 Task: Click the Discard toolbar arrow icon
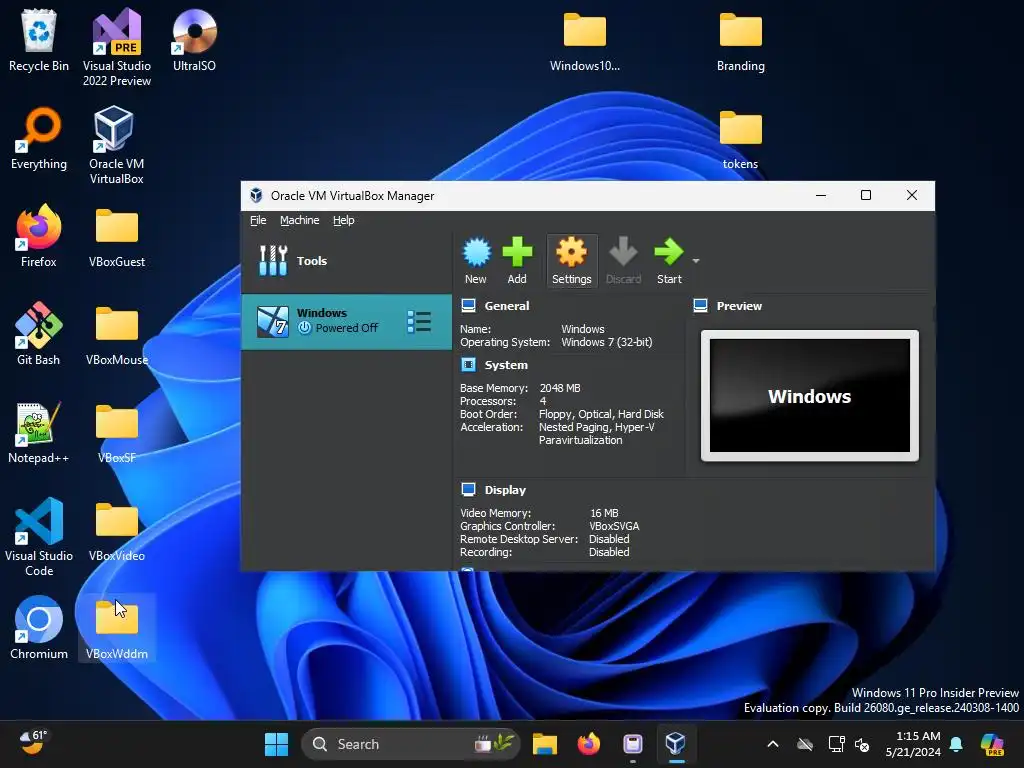(x=624, y=260)
